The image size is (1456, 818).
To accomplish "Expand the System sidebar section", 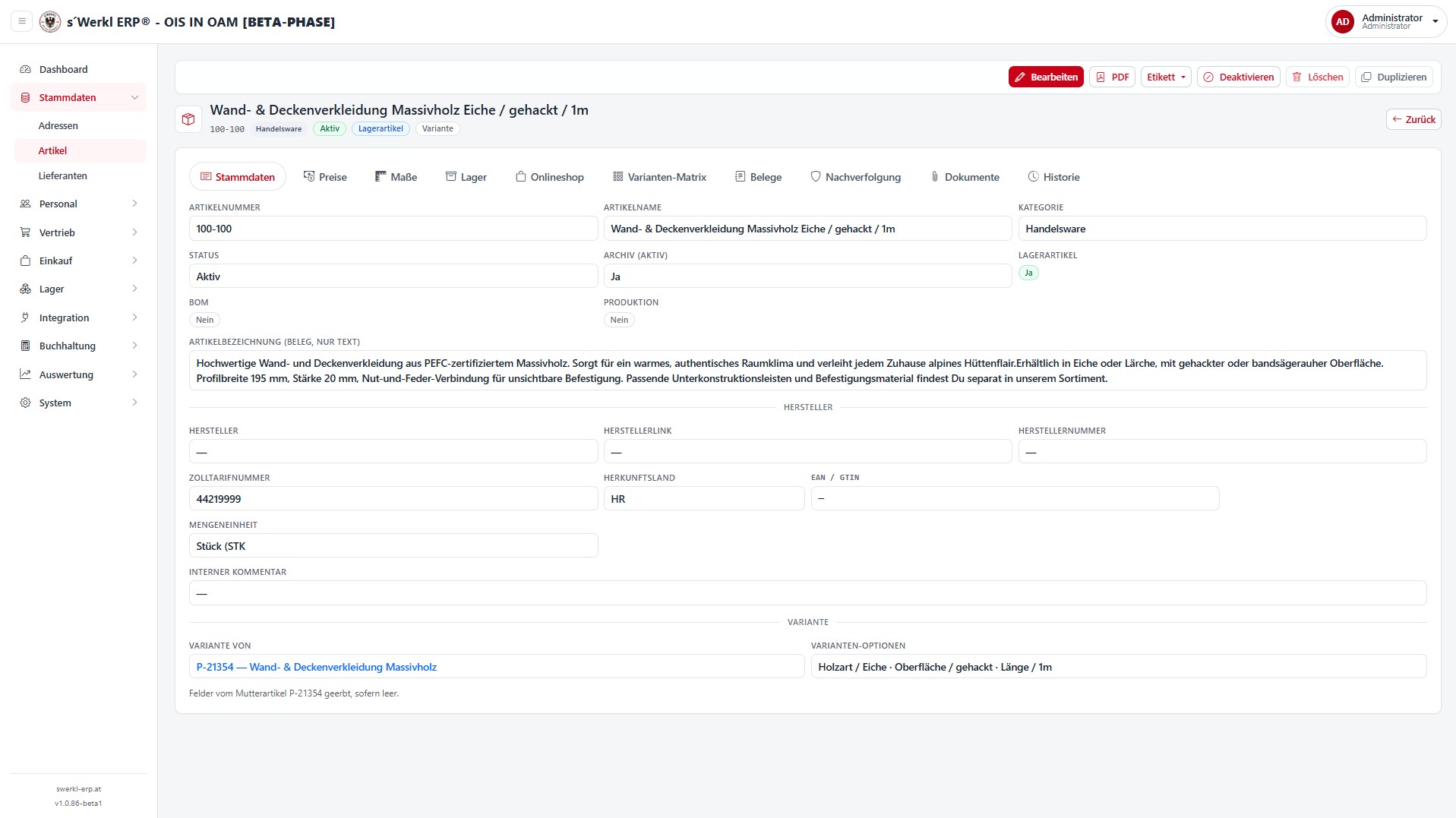I will (78, 403).
